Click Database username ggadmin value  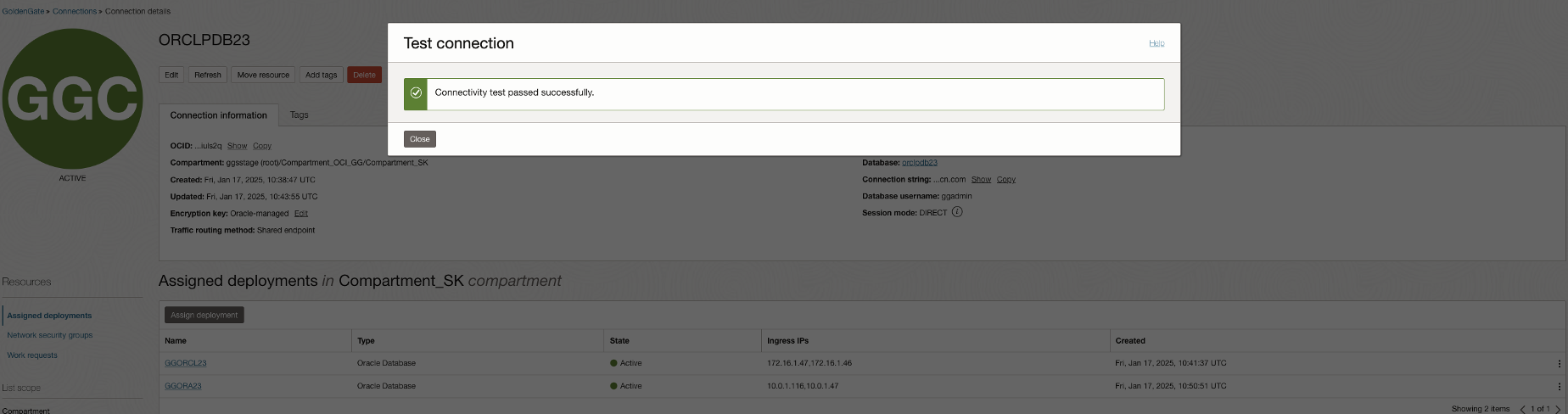click(957, 196)
